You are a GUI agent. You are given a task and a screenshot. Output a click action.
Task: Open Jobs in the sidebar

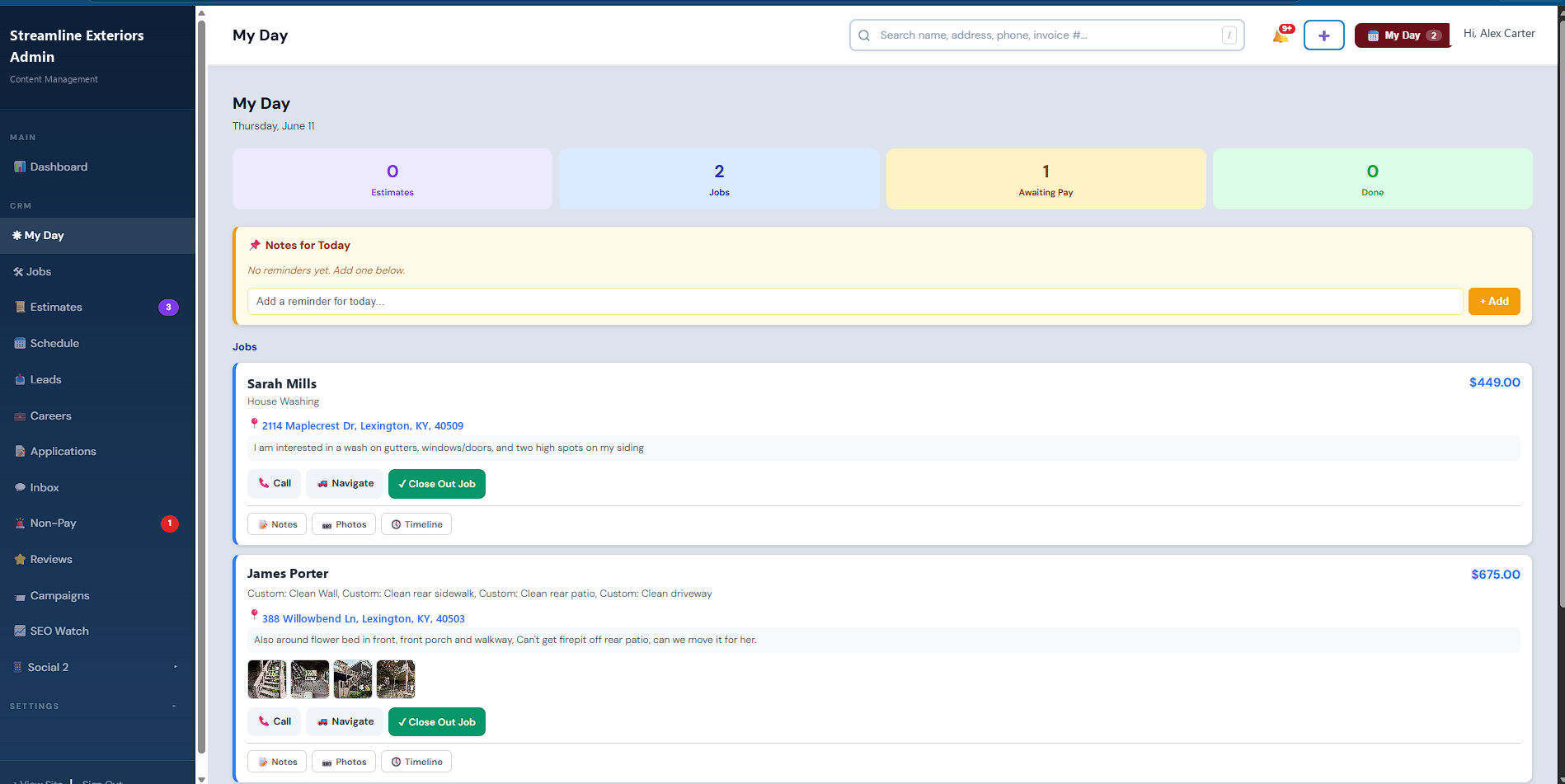pyautogui.click(x=97, y=271)
